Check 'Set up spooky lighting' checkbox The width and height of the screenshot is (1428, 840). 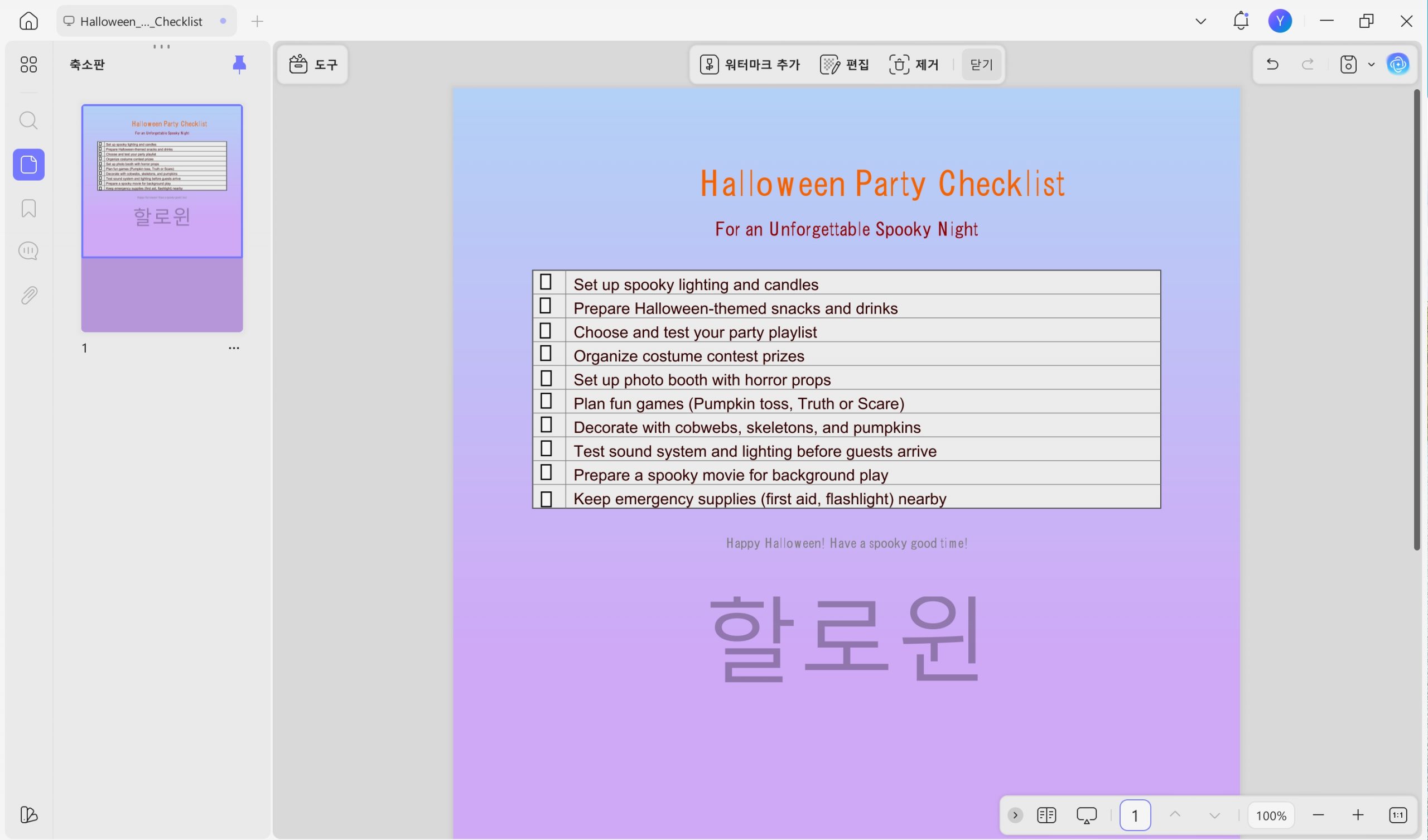pos(546,282)
